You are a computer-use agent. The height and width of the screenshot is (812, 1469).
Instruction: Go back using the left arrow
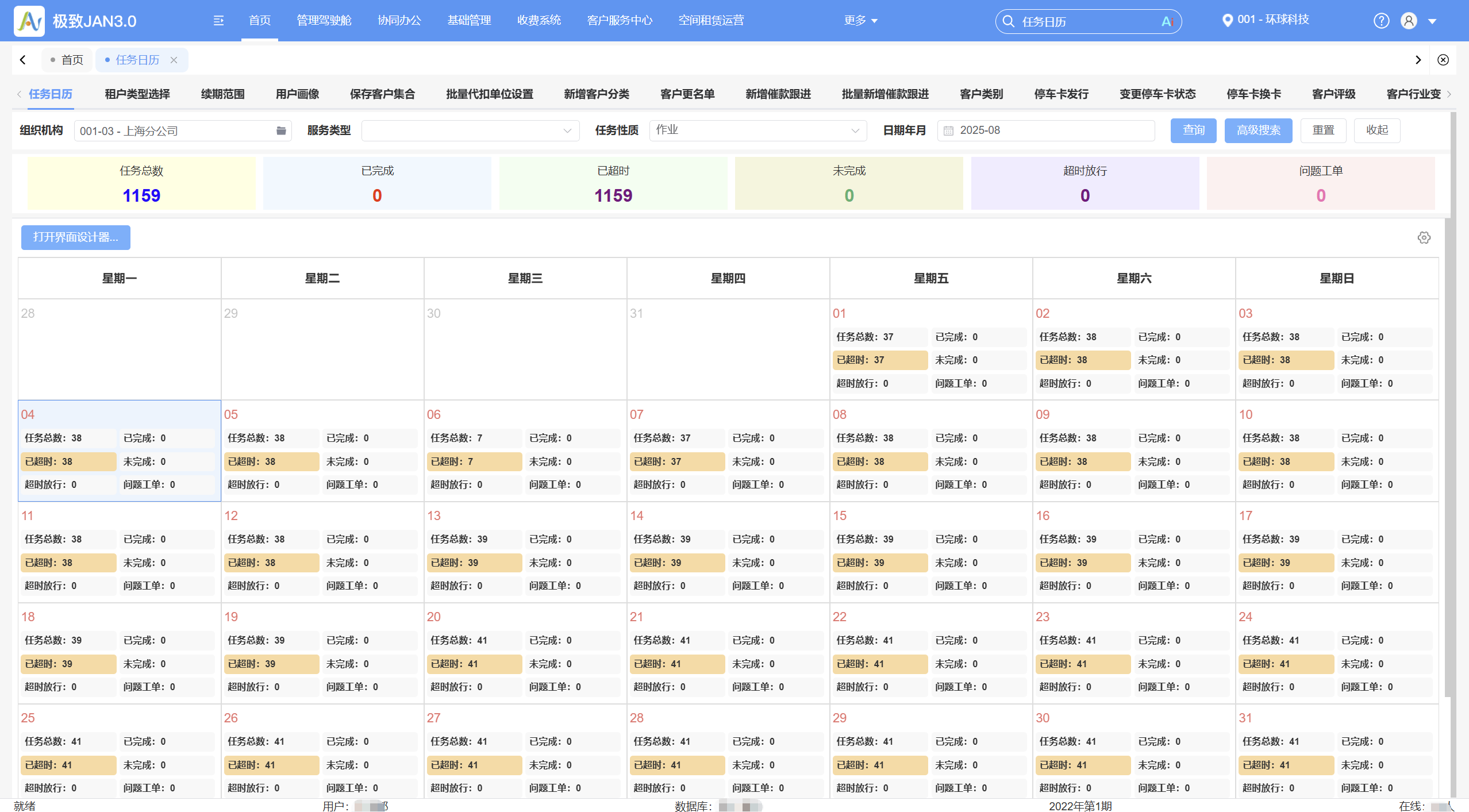tap(23, 60)
